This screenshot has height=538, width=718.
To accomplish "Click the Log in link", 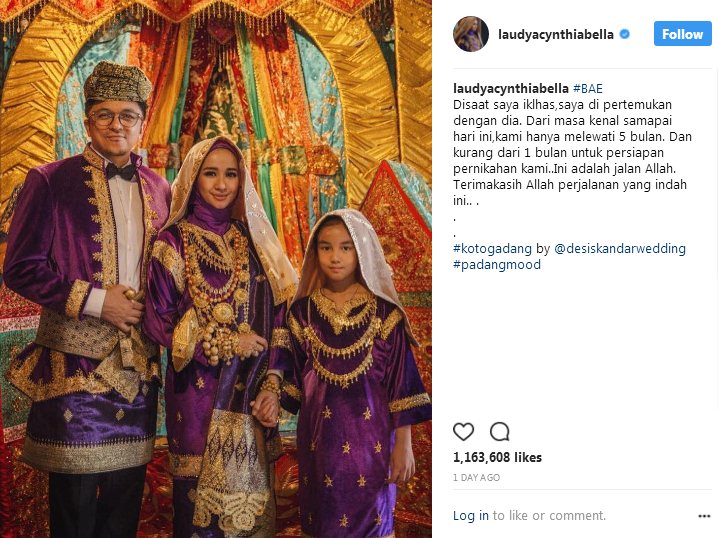I will coord(471,516).
